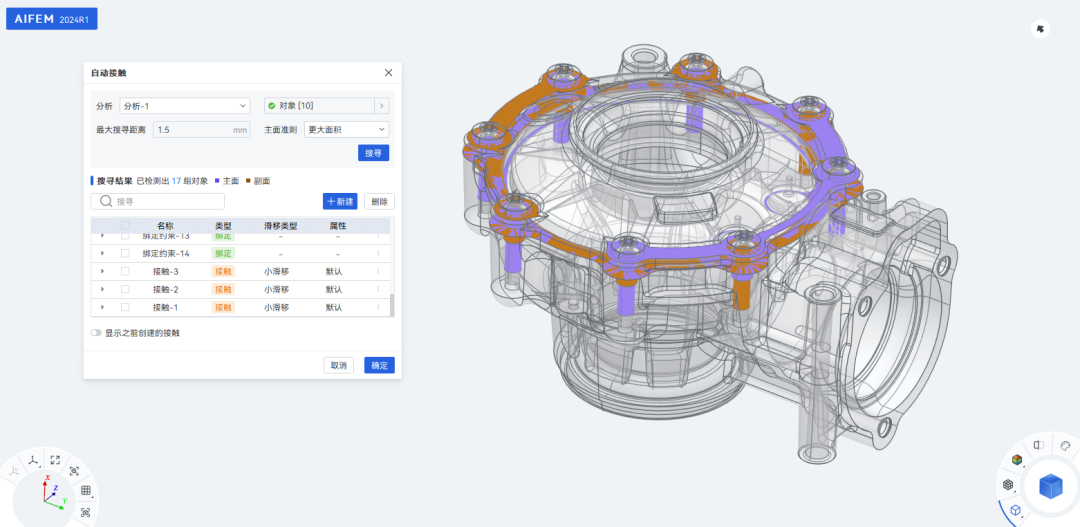Open the color palette icon

[1066, 445]
